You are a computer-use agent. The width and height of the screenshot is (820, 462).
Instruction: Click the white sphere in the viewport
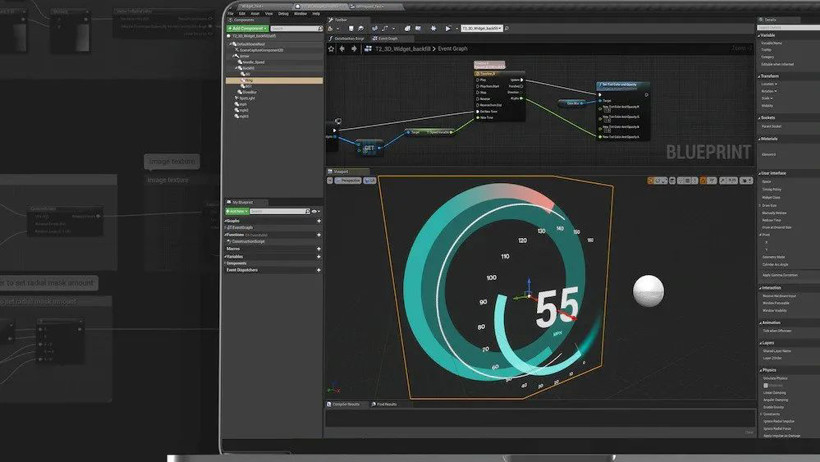pos(648,290)
